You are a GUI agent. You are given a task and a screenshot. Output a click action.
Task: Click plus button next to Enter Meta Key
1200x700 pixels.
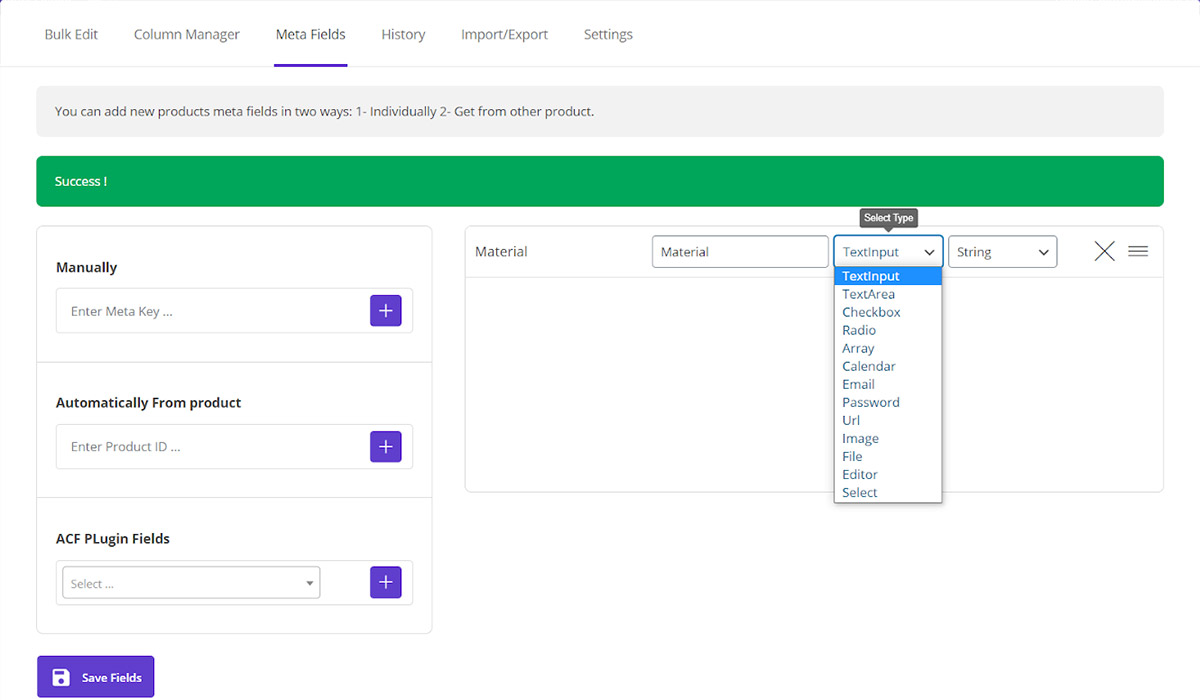click(x=385, y=311)
